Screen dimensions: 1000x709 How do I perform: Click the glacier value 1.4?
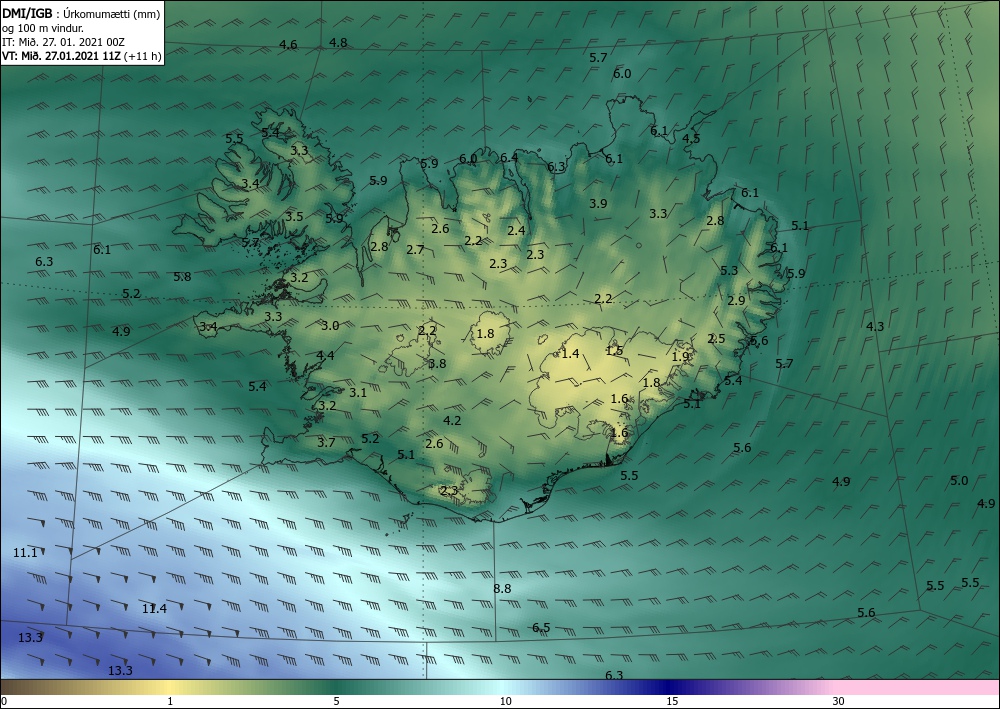point(570,353)
